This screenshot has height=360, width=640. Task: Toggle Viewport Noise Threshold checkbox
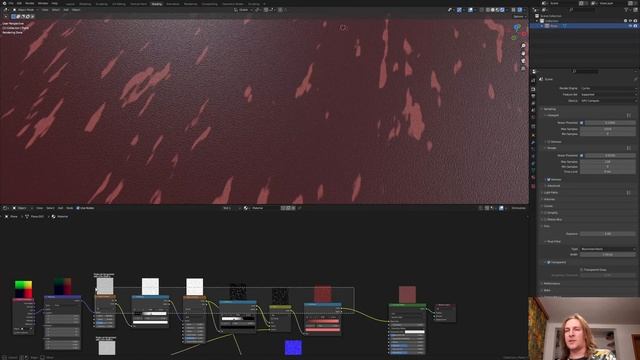pos(582,123)
